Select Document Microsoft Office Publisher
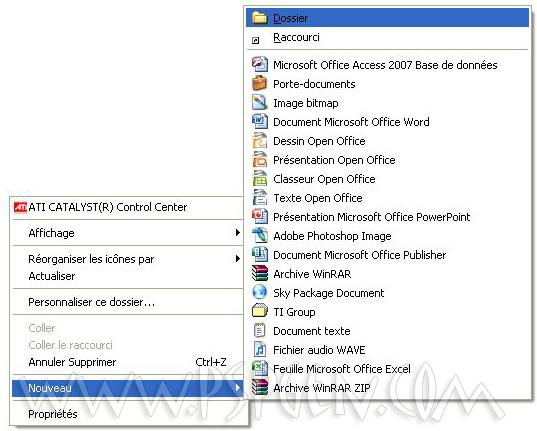537x431 pixels. click(x=387, y=255)
